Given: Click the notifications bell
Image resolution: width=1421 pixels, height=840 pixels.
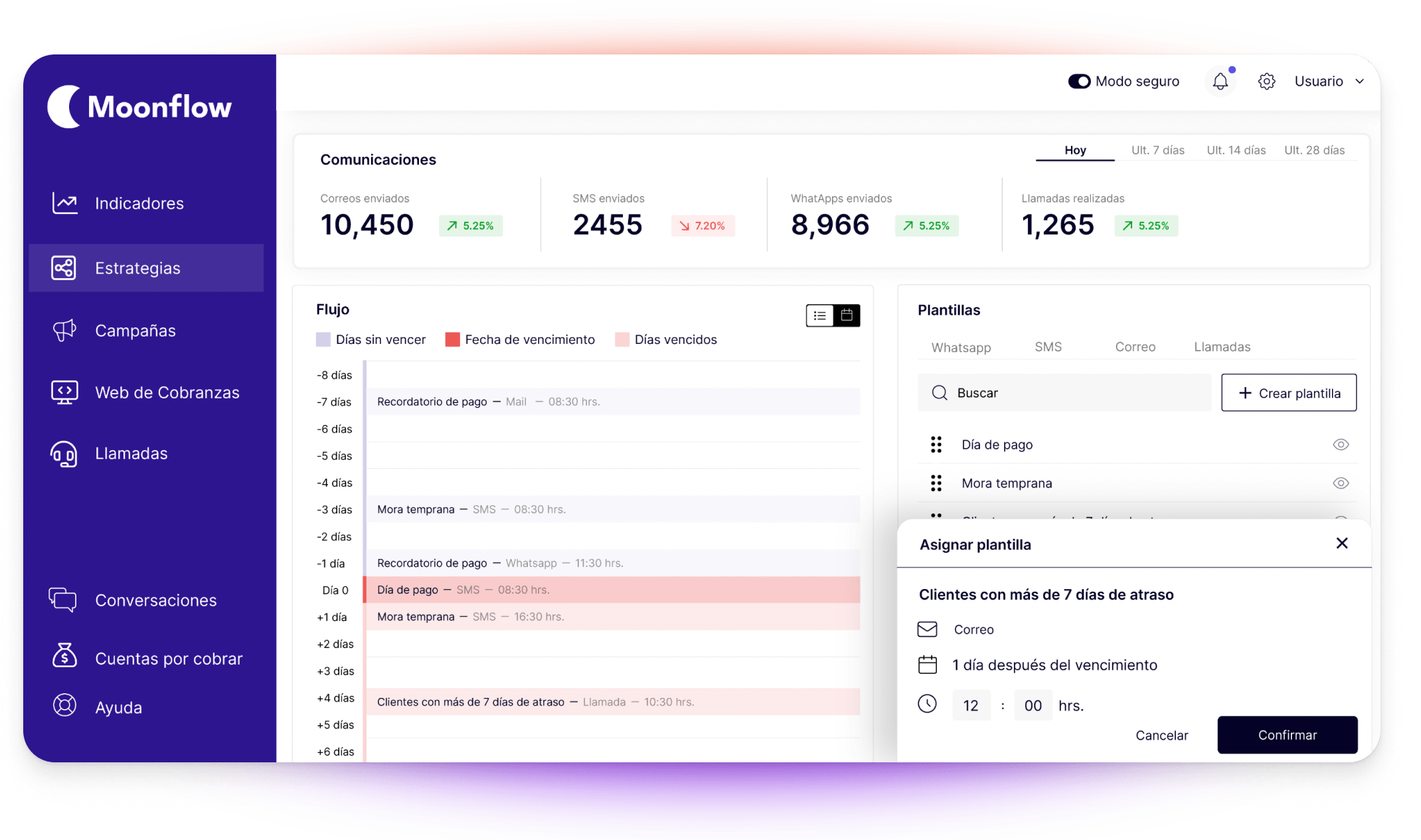Looking at the screenshot, I should point(1220,81).
